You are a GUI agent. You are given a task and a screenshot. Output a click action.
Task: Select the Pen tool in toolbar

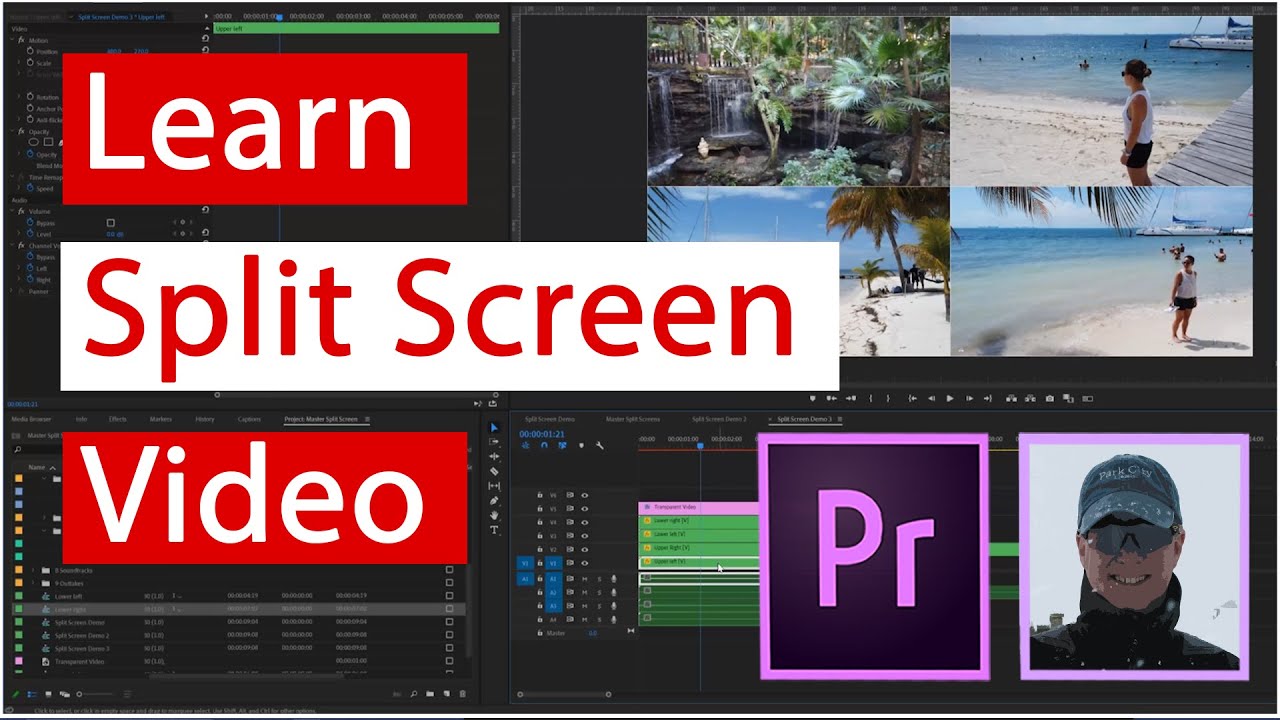pyautogui.click(x=494, y=500)
